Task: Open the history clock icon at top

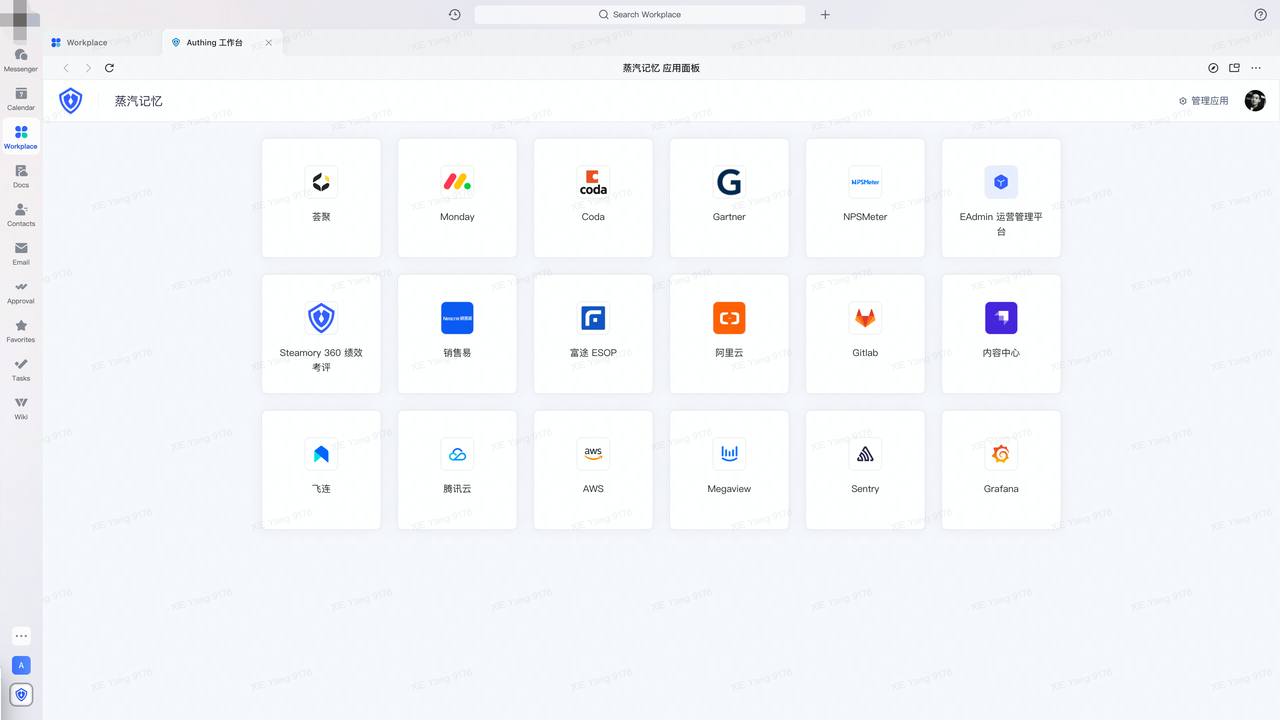Action: pyautogui.click(x=455, y=14)
